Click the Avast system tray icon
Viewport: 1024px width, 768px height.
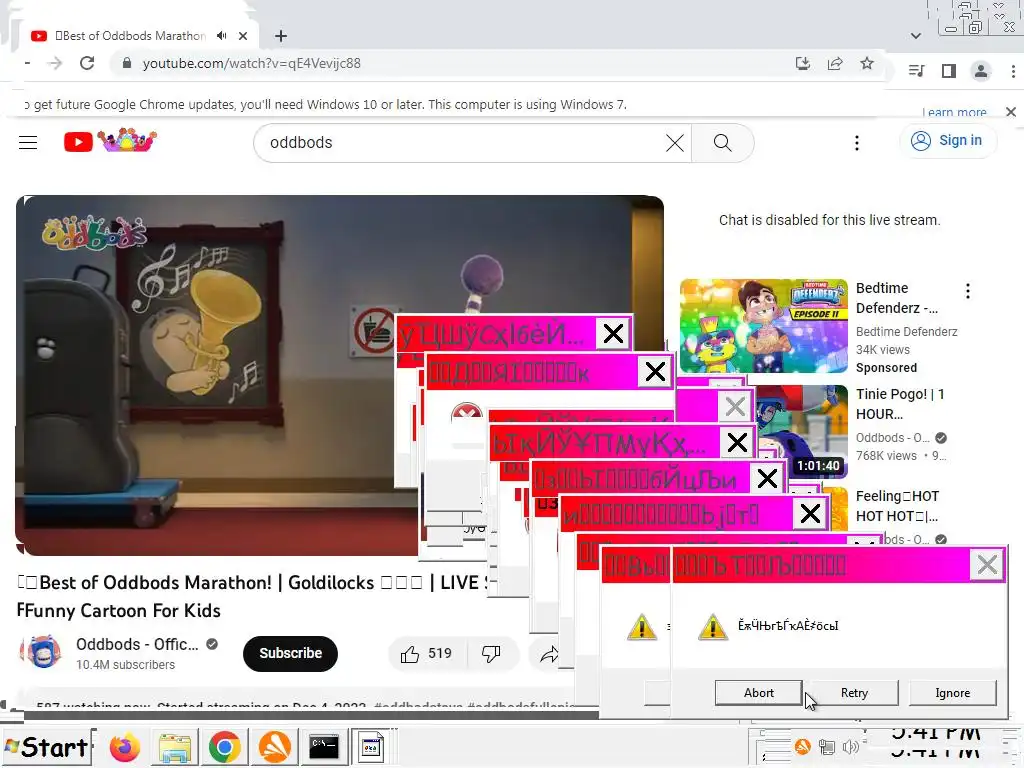(803, 746)
